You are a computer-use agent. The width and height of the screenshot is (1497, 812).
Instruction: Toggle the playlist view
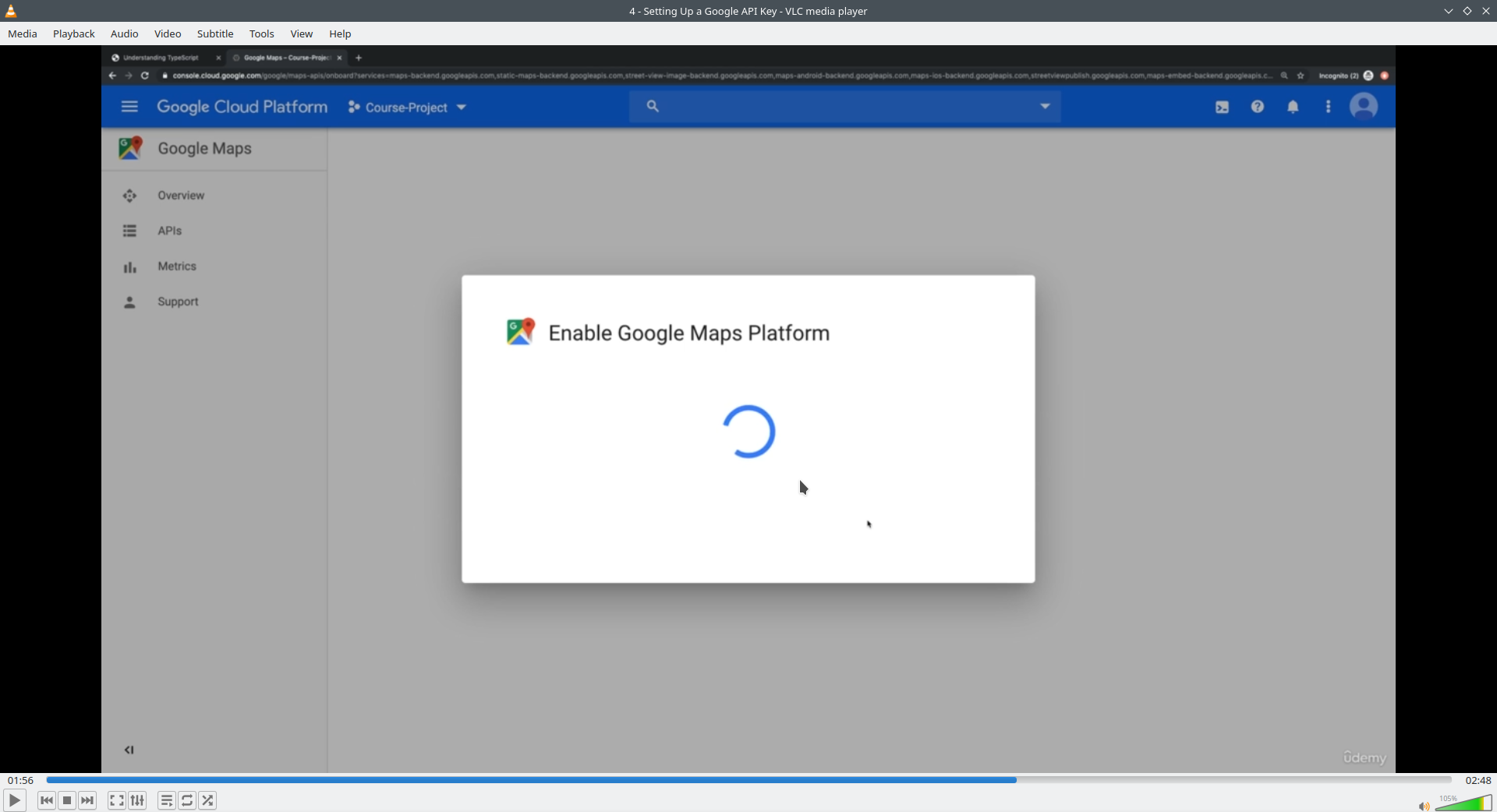tap(167, 800)
